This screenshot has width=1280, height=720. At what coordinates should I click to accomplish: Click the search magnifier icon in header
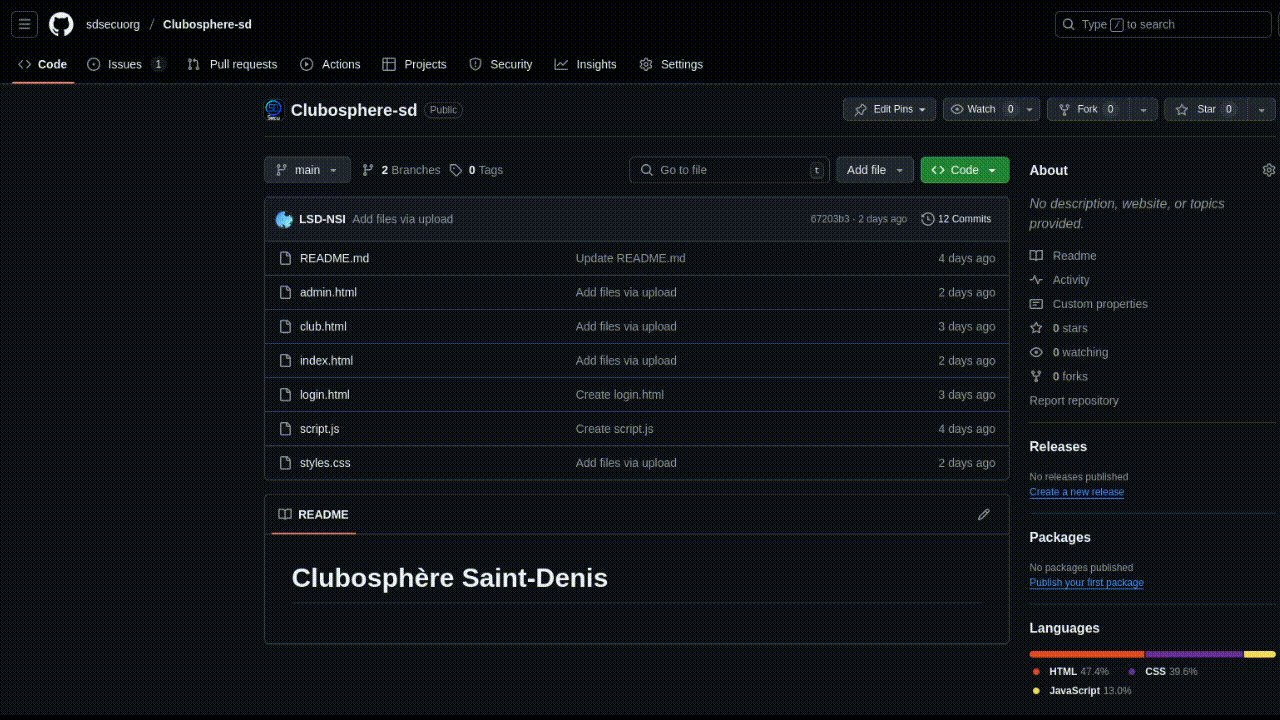(1069, 24)
